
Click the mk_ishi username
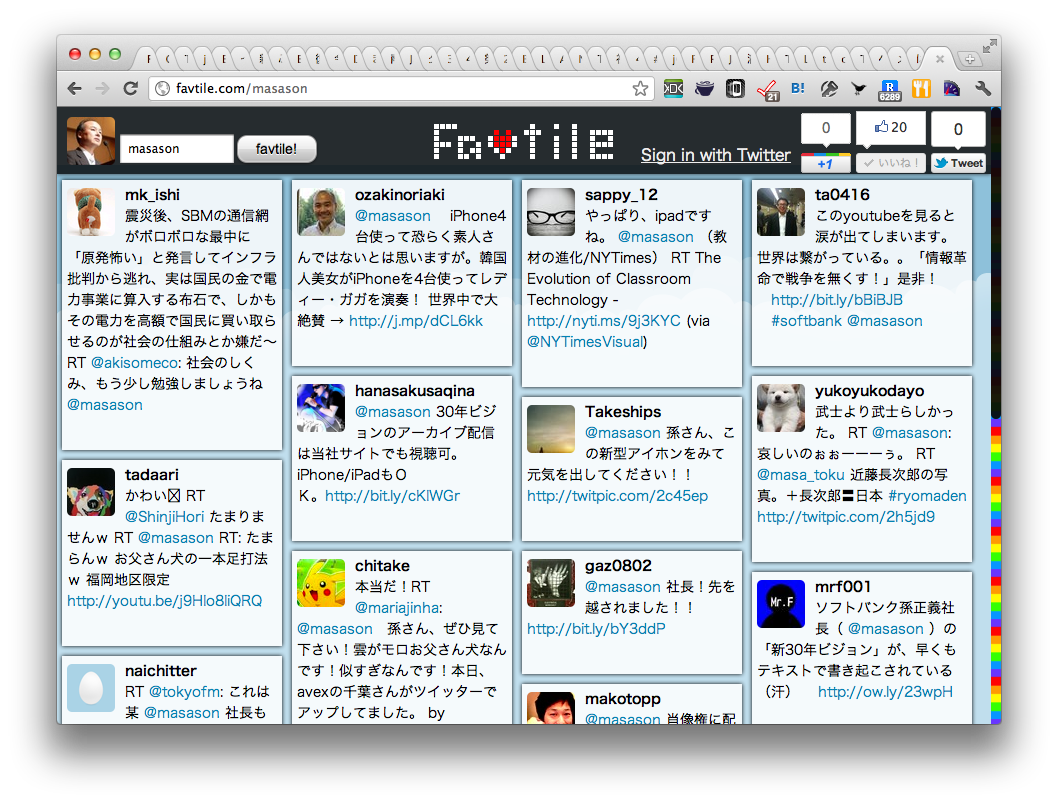click(152, 195)
